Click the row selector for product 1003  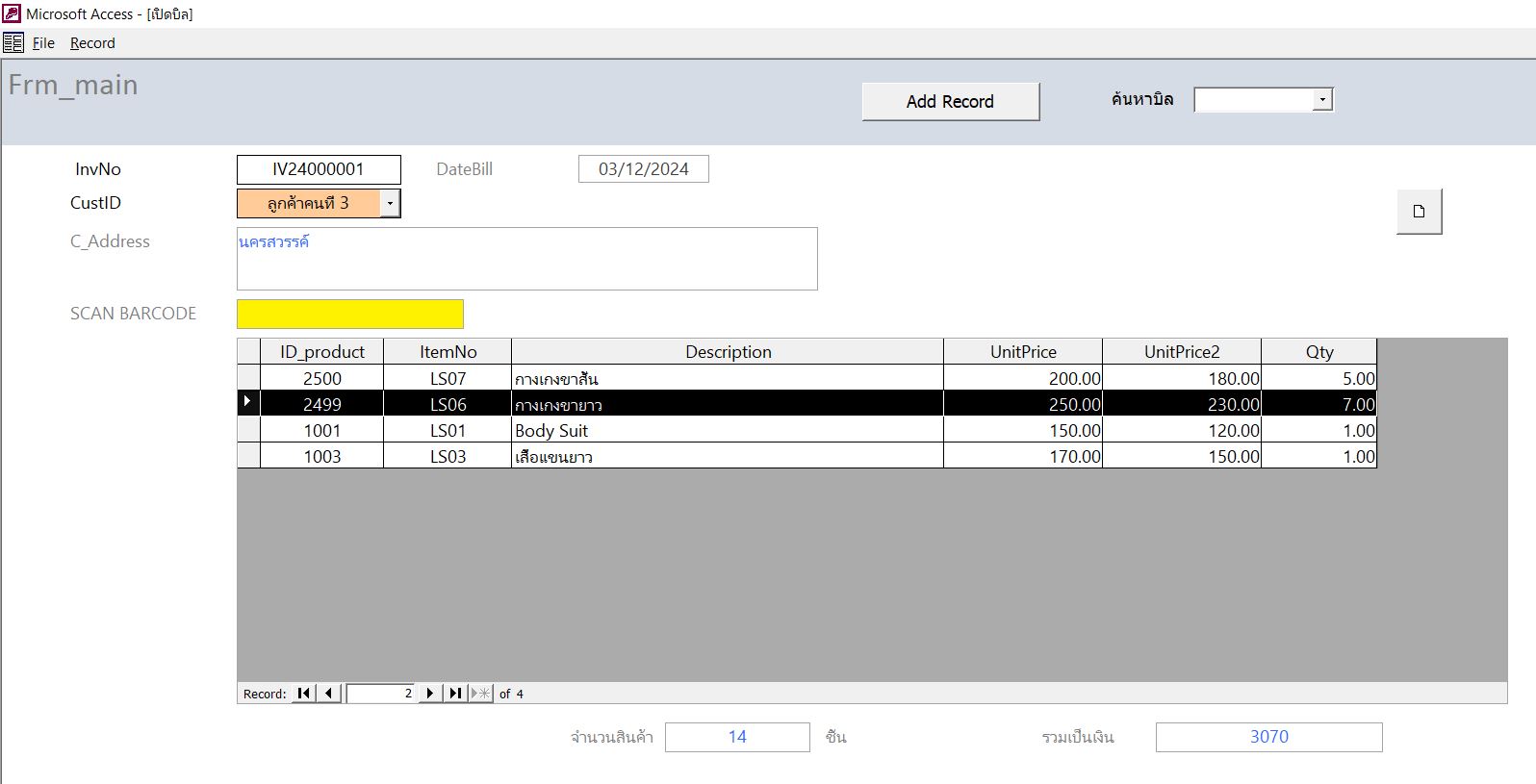click(x=248, y=456)
